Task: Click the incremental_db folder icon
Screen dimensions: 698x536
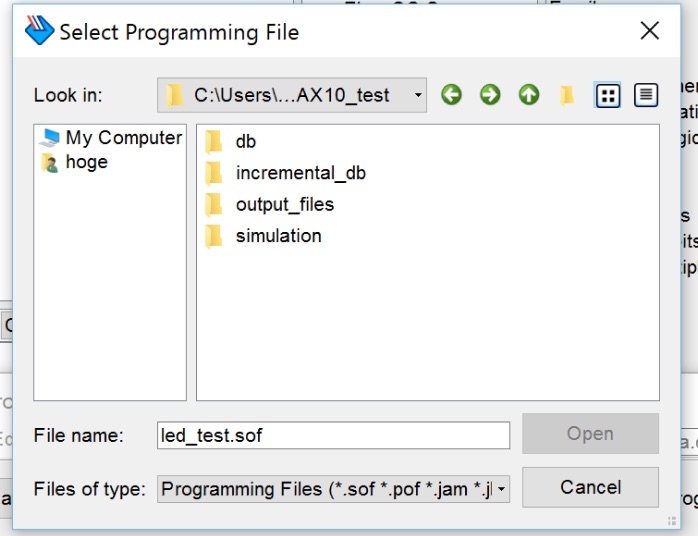Action: coord(214,173)
